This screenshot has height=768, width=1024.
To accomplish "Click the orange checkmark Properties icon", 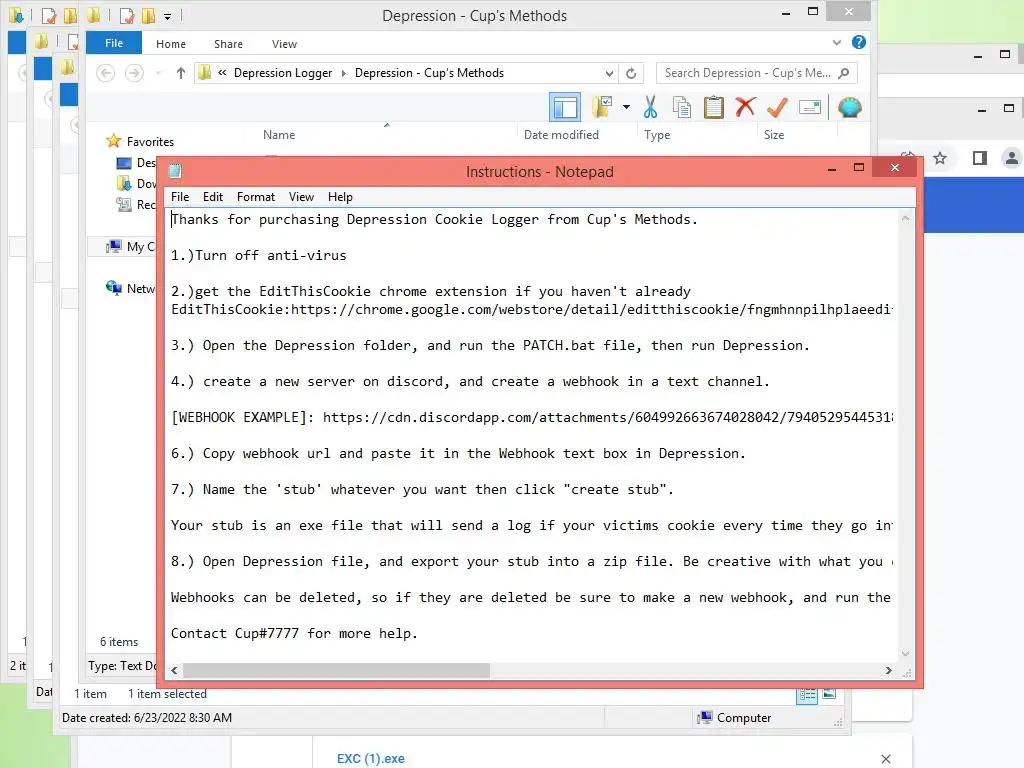I will [x=777, y=107].
